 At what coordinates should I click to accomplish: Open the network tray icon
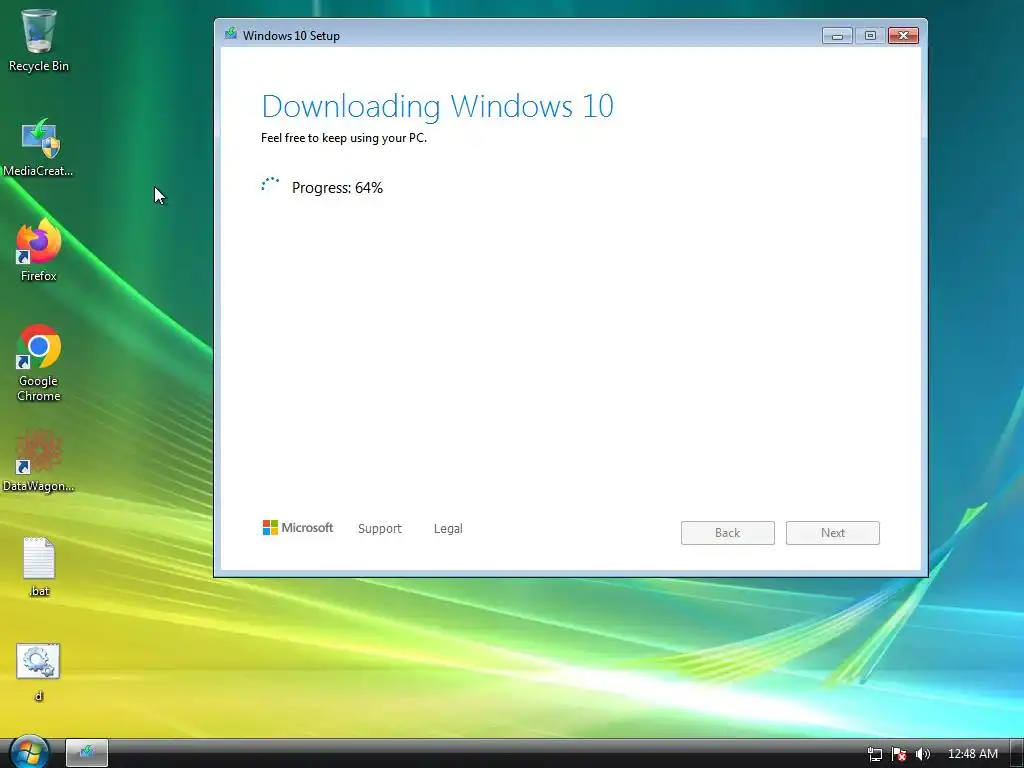pos(874,754)
